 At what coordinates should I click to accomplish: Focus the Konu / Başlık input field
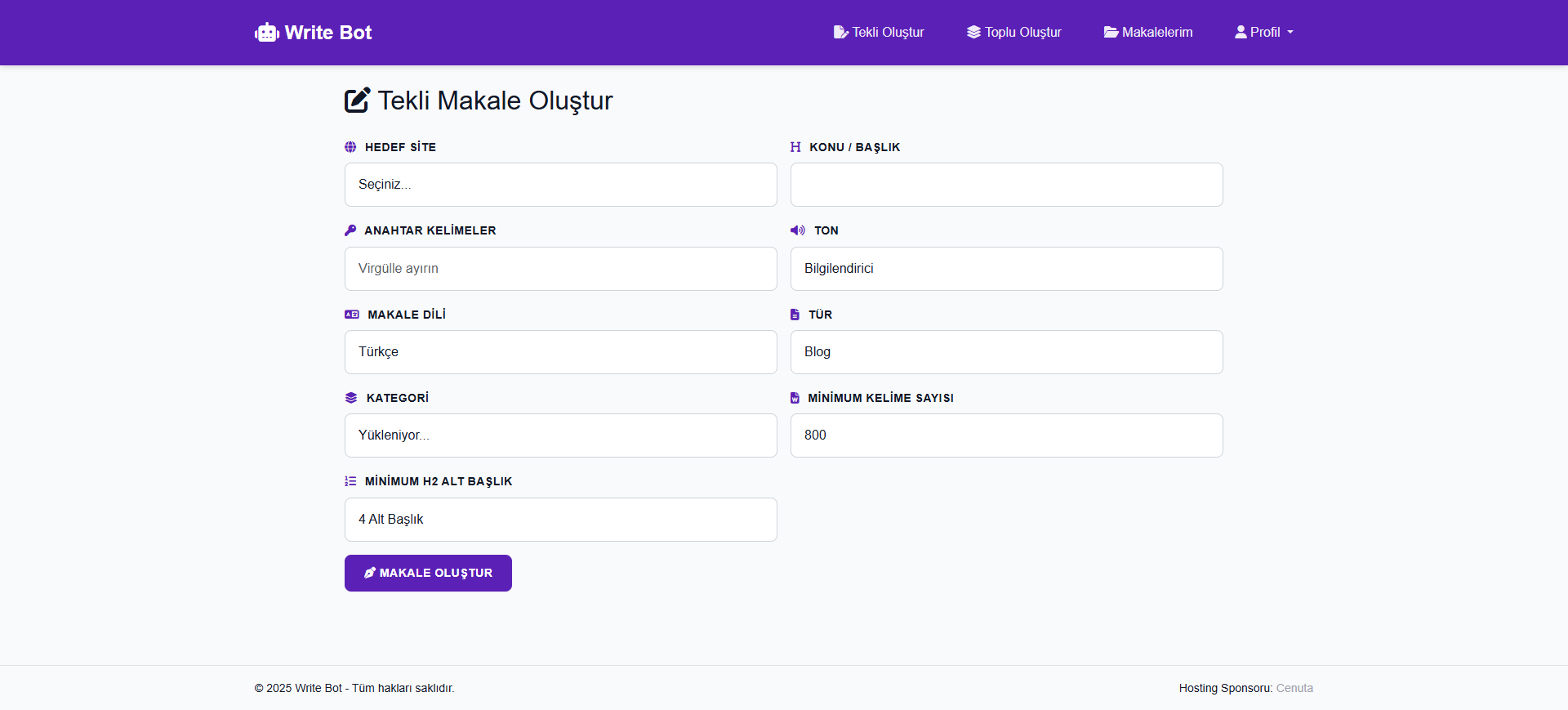[1007, 185]
